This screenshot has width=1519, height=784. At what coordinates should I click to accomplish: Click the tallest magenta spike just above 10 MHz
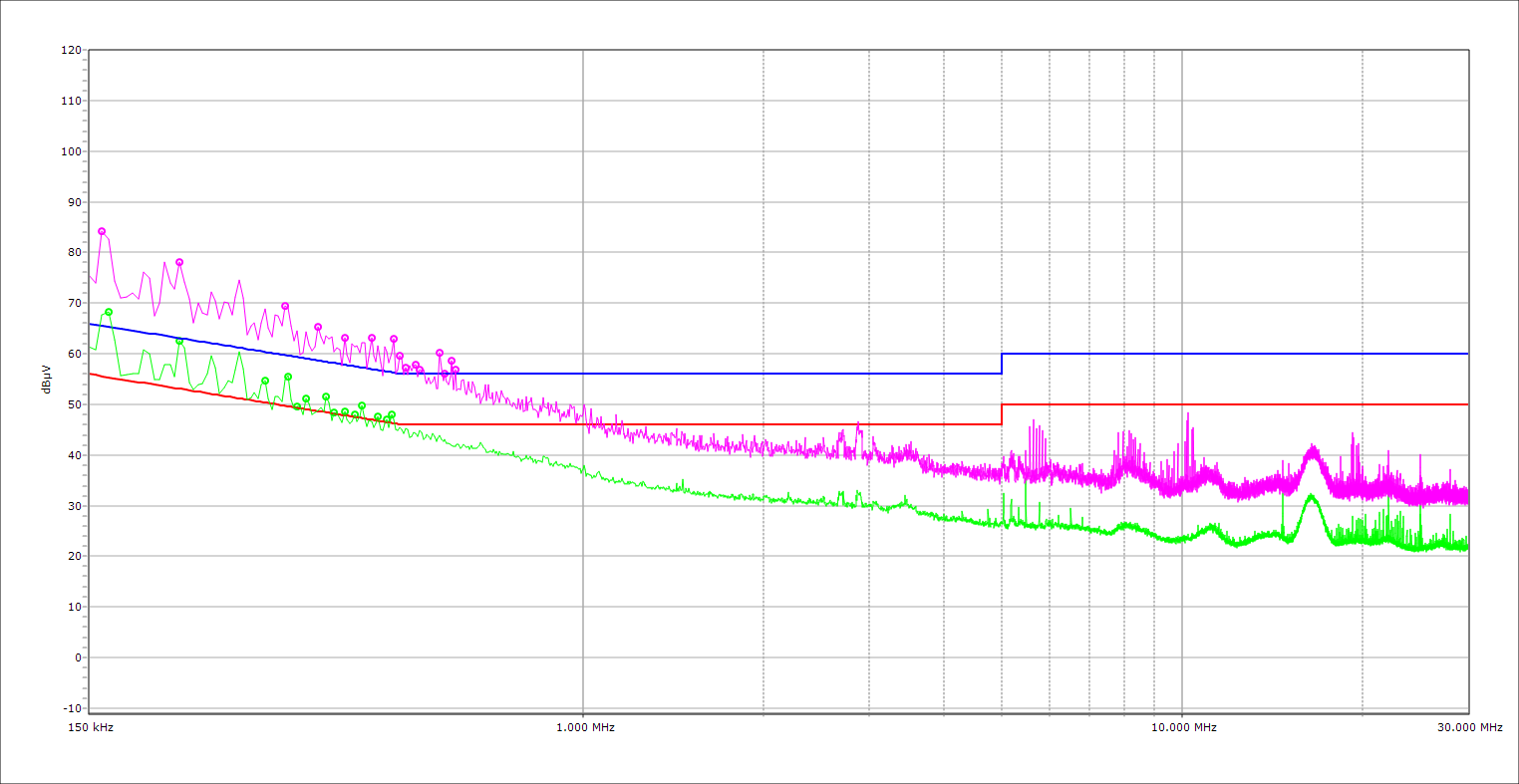tap(1187, 414)
